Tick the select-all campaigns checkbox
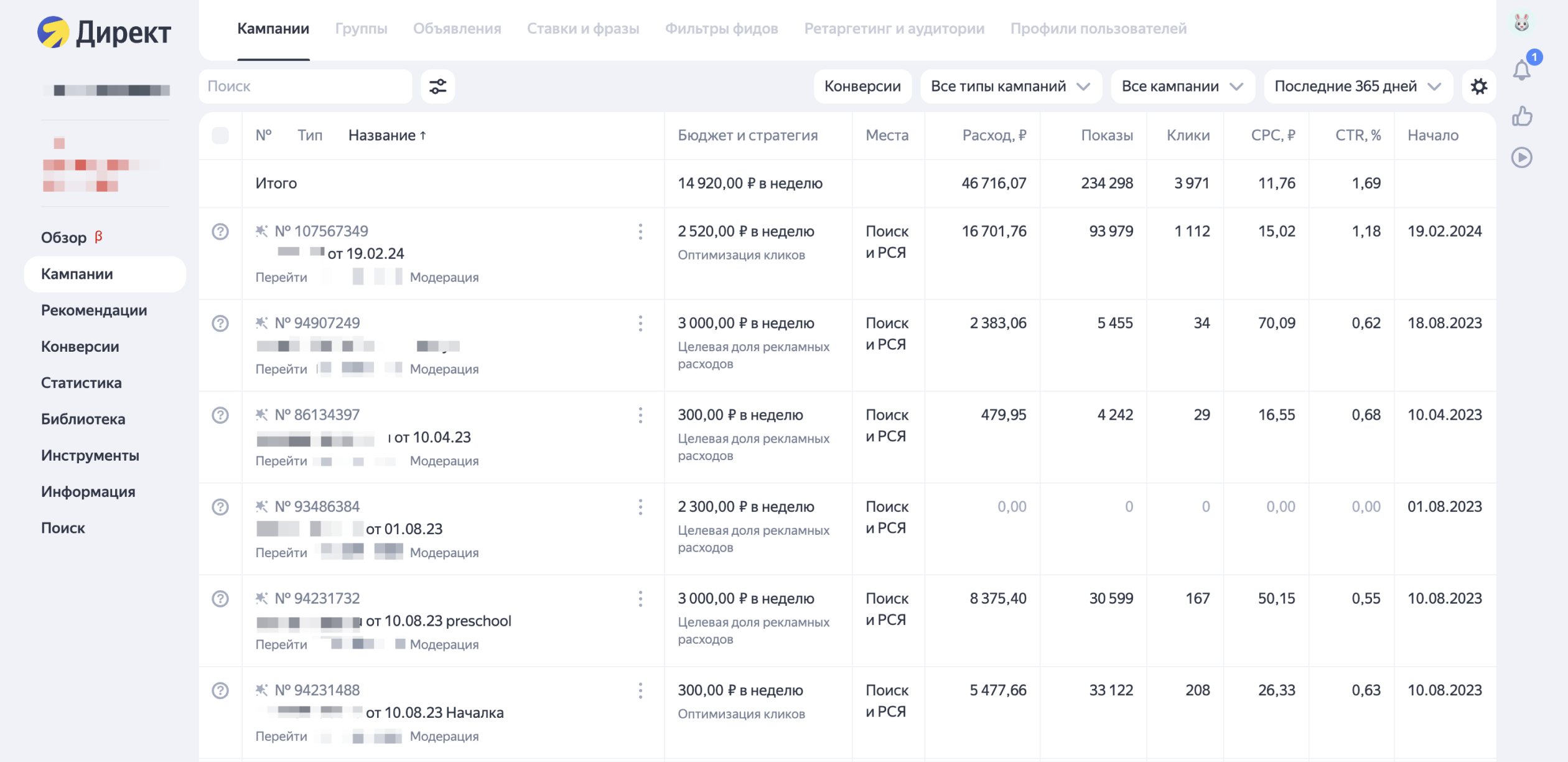The width and height of the screenshot is (1568, 762). [220, 136]
